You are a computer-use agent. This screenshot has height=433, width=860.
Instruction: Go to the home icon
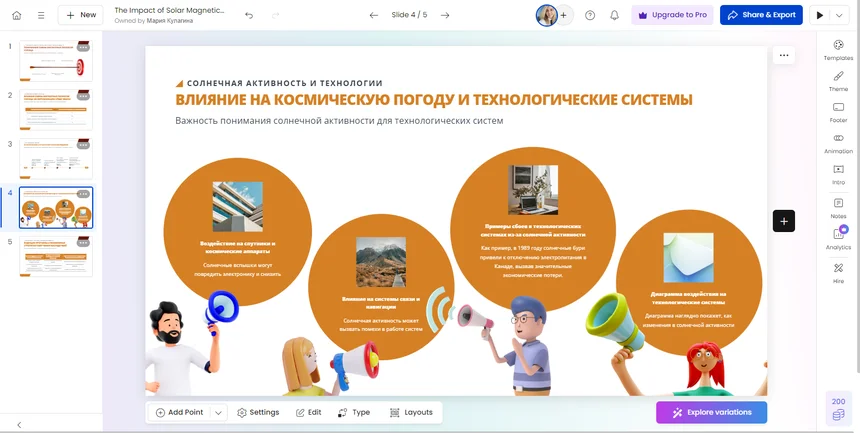pos(16,15)
